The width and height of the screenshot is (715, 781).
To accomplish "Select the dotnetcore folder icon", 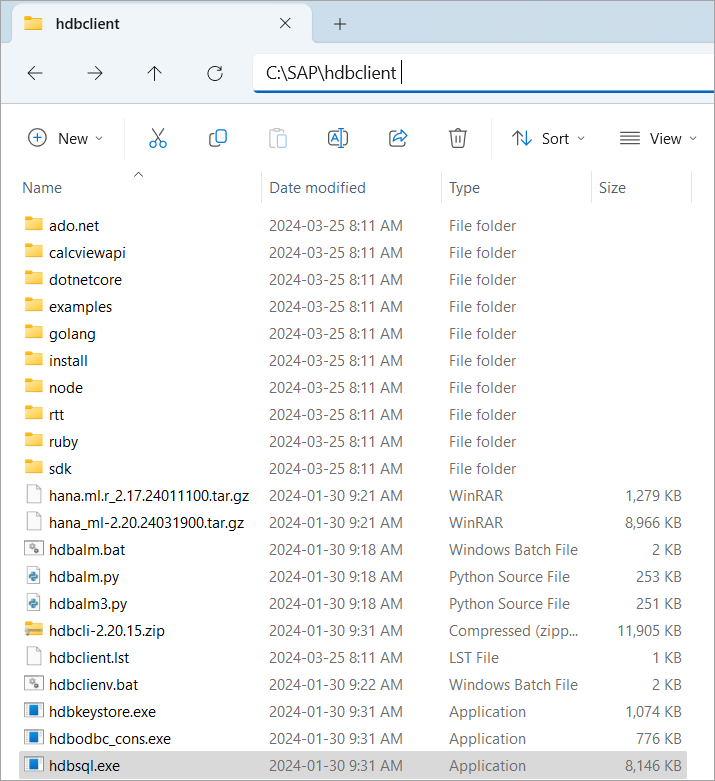I will coord(33,278).
